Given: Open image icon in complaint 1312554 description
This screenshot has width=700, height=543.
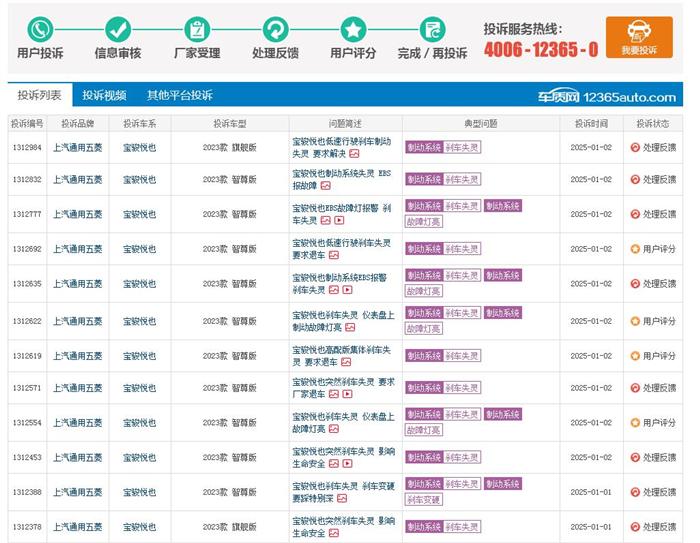Looking at the screenshot, I should (334, 429).
